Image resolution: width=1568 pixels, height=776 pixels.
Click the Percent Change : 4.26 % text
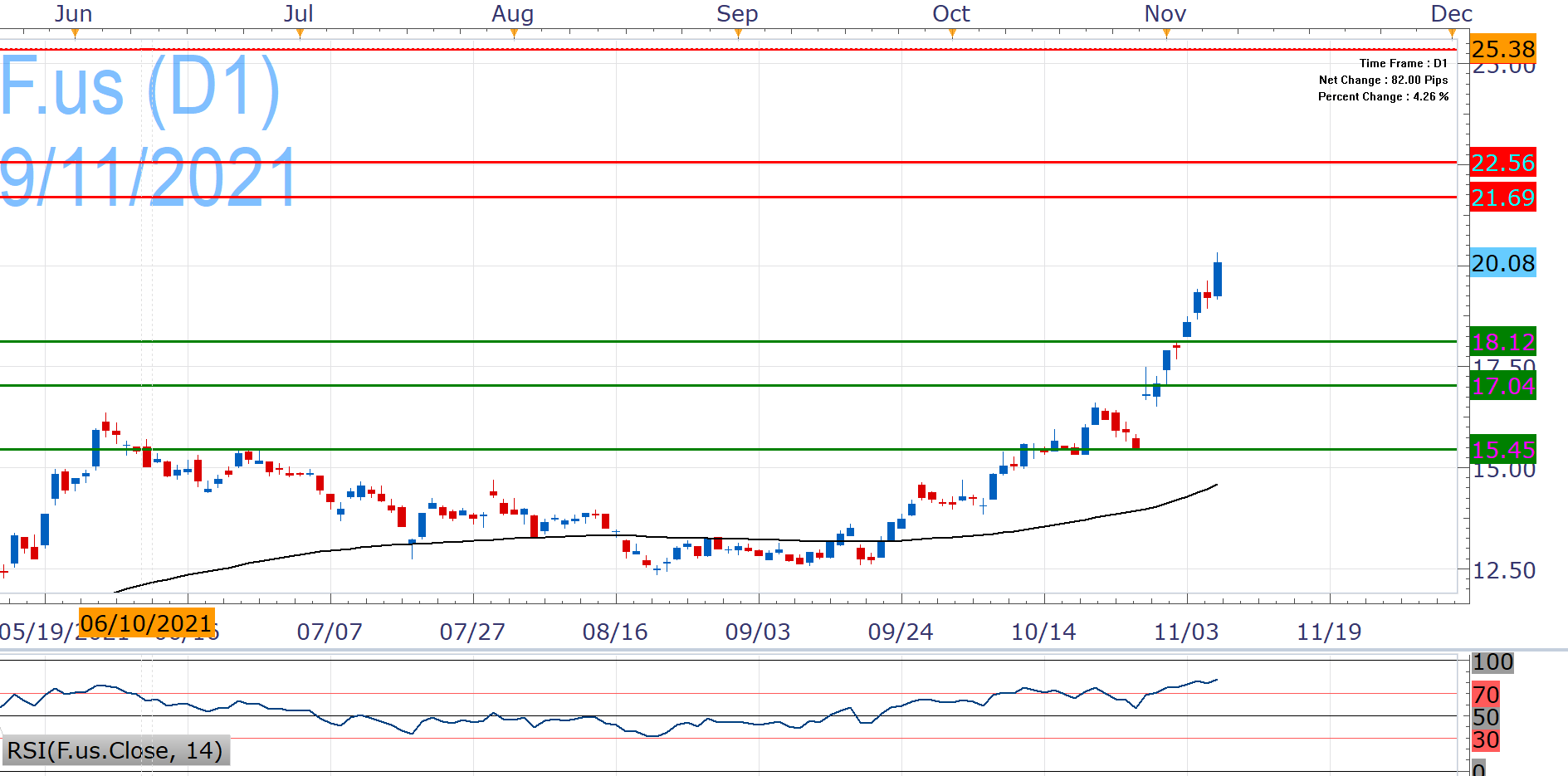click(1383, 96)
